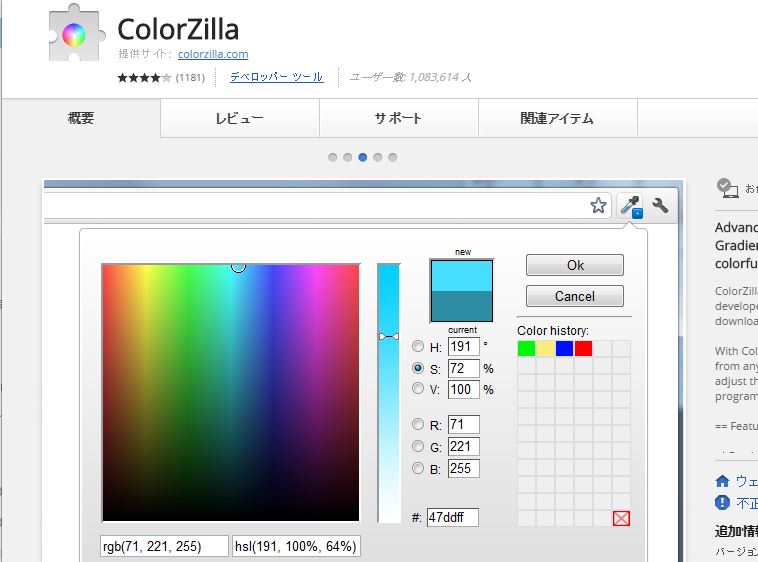This screenshot has width=758, height=562.
Task: Click the G value field showing 221
Action: [464, 446]
